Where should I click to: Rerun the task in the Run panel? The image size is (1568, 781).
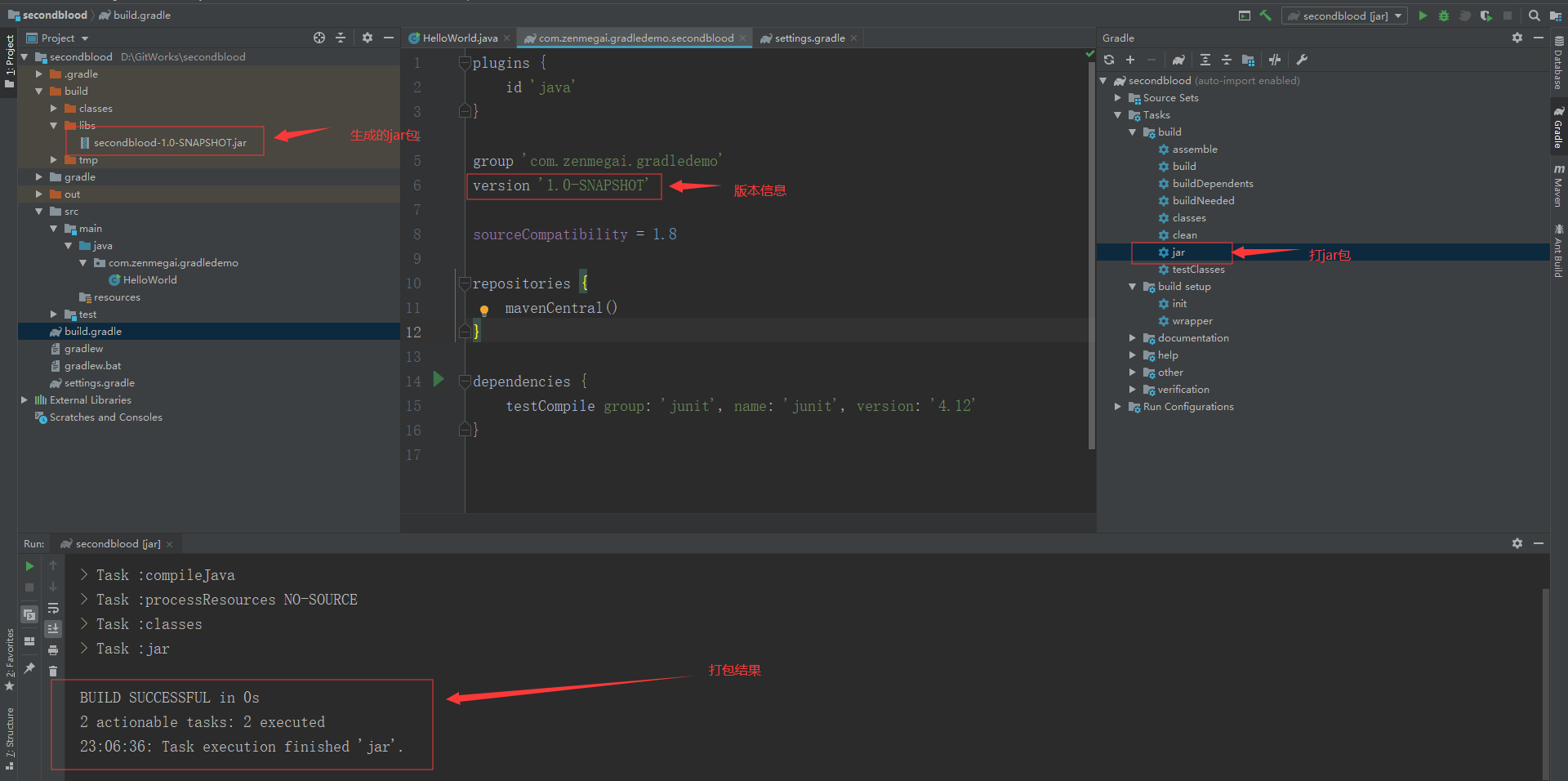[29, 566]
